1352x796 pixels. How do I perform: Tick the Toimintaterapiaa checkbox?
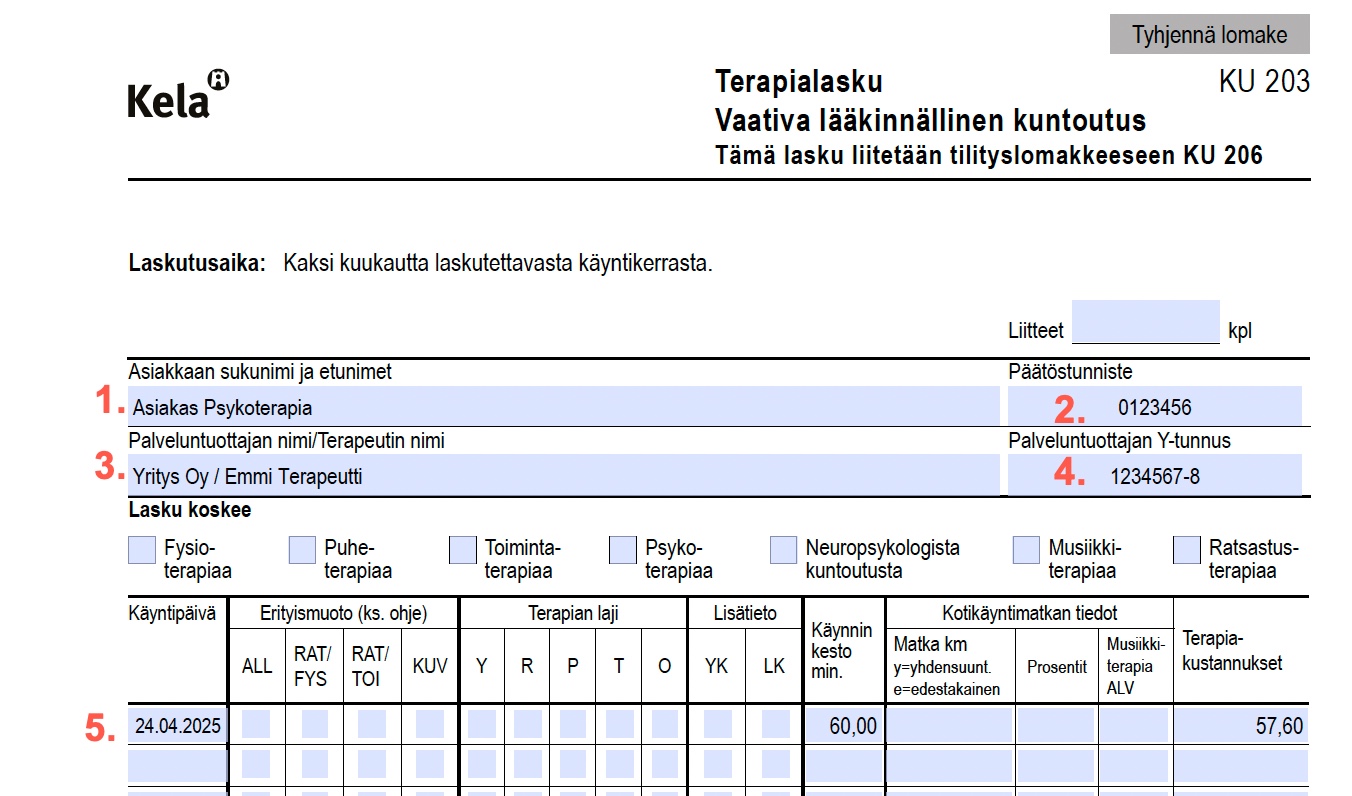pos(463,550)
